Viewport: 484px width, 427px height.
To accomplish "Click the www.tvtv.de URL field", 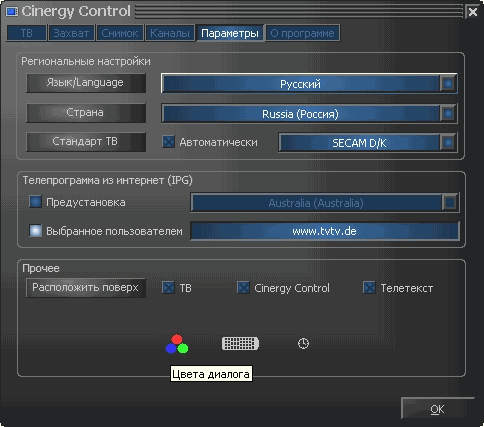I will tap(325, 231).
